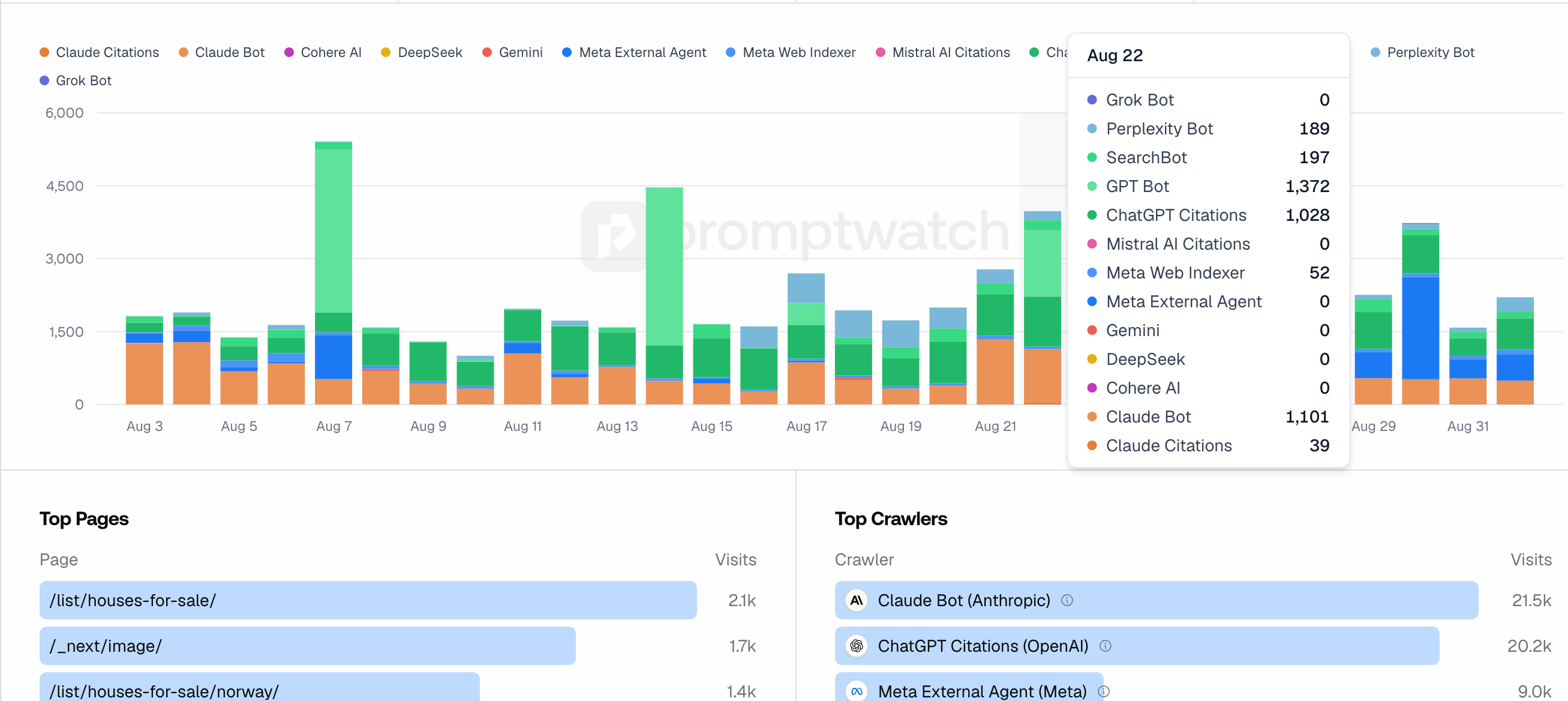Toggle Grok Bot legend entry
This screenshot has width=1568, height=701.
click(76, 80)
